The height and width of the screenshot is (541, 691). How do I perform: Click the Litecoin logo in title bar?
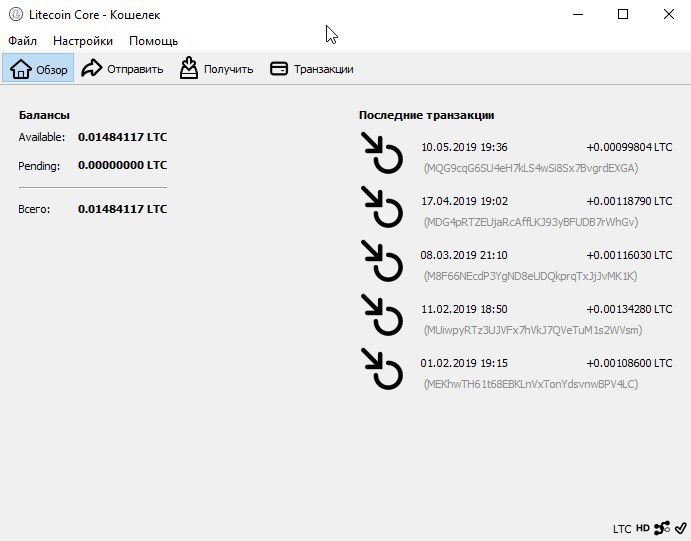coord(15,14)
